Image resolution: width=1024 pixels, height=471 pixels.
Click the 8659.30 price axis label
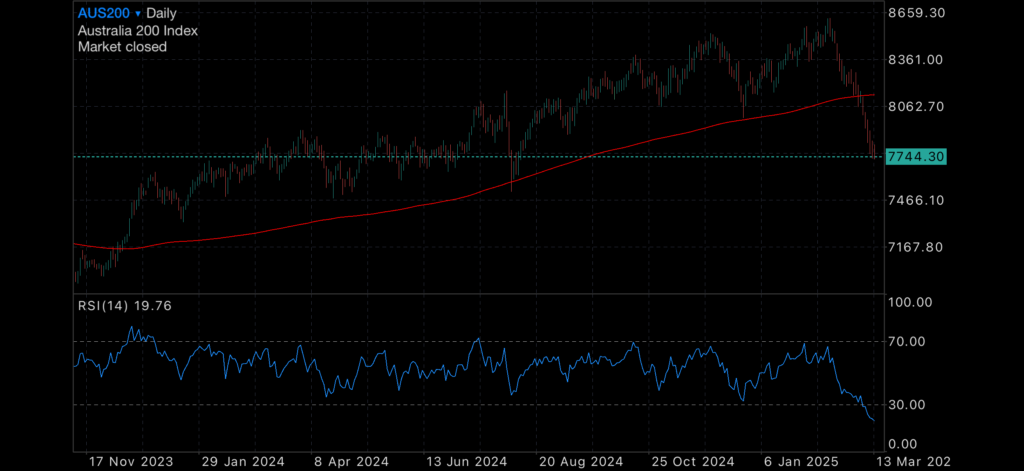point(918,12)
